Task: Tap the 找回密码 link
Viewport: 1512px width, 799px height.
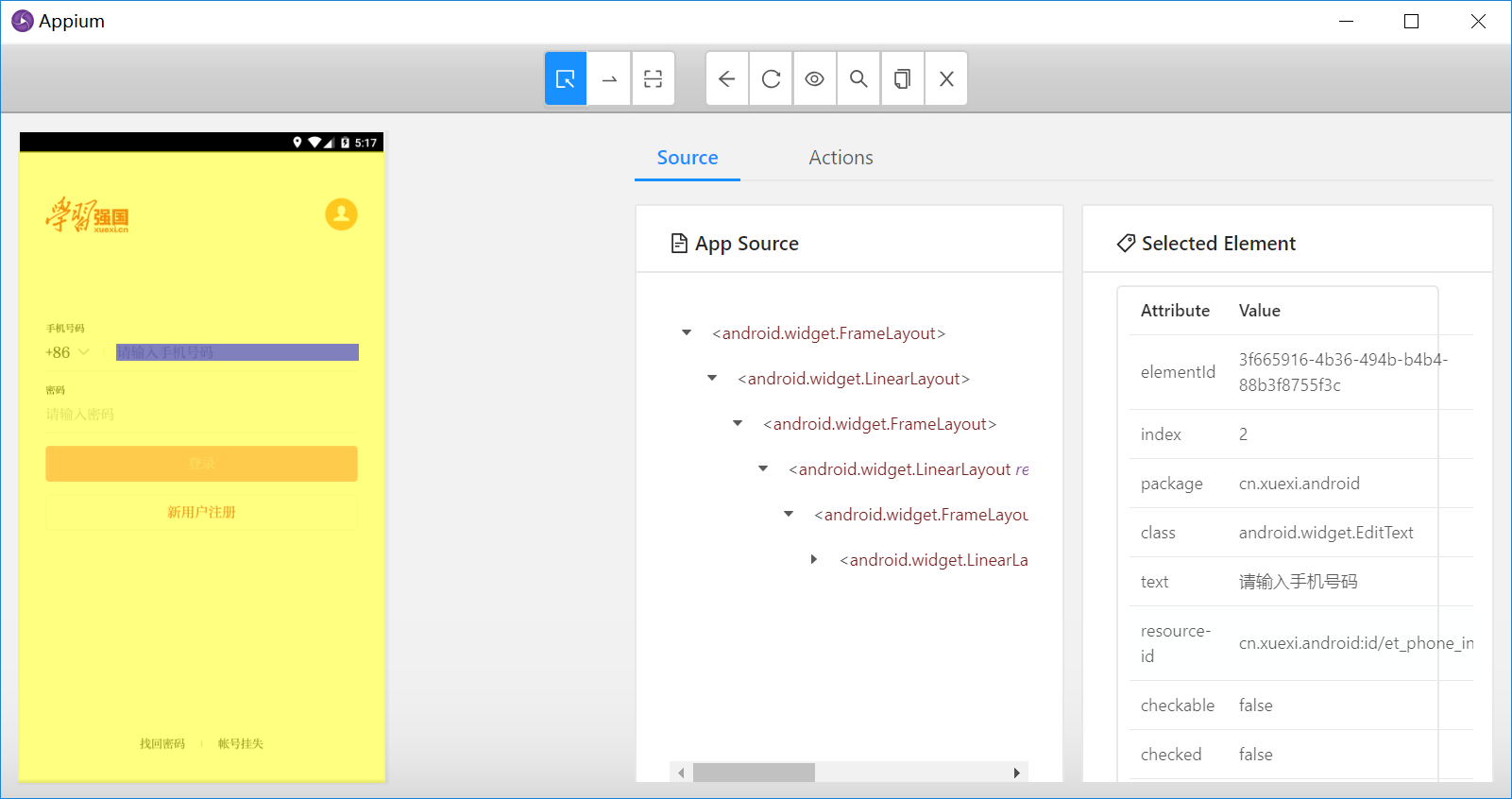Action: click(162, 744)
